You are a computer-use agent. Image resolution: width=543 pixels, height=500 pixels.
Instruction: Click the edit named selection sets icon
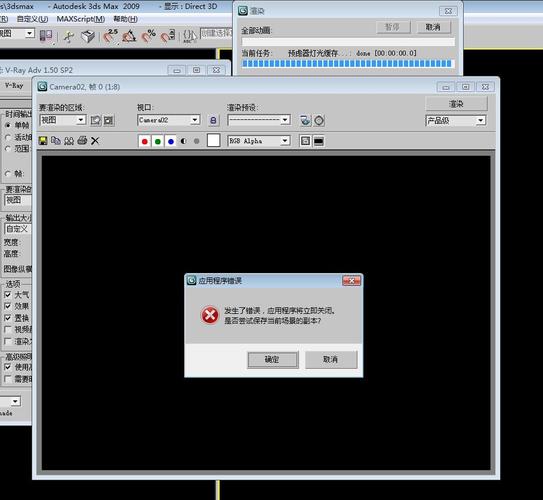[190, 36]
